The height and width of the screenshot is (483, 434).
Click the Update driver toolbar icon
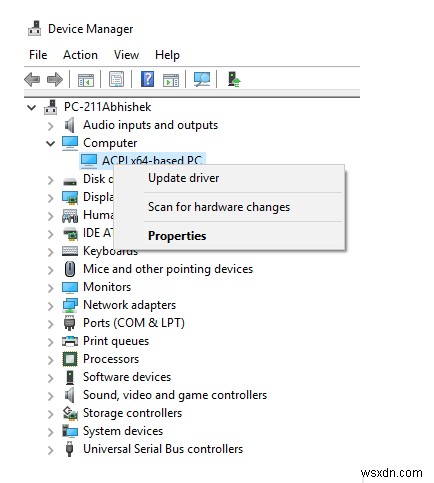tap(234, 79)
